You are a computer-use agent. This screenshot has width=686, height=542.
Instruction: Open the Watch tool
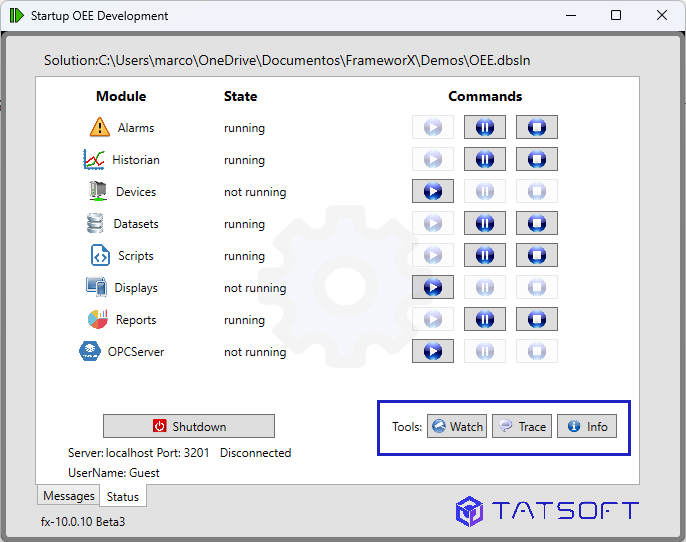point(457,426)
